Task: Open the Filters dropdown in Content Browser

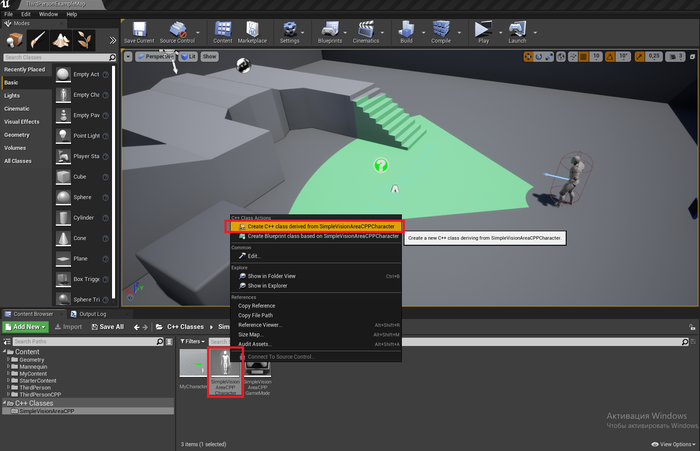Action: point(192,341)
